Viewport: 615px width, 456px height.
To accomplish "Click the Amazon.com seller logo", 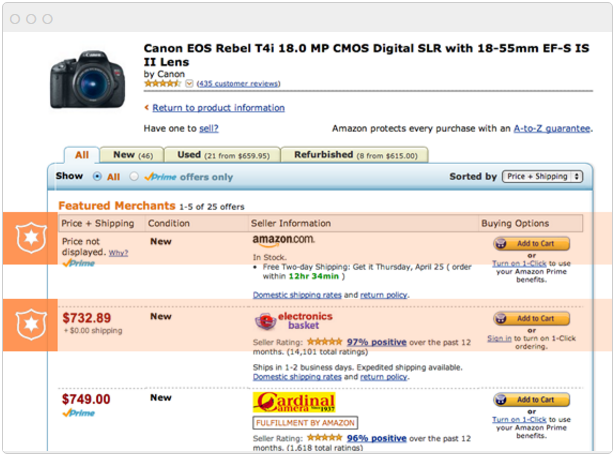I will tap(283, 240).
